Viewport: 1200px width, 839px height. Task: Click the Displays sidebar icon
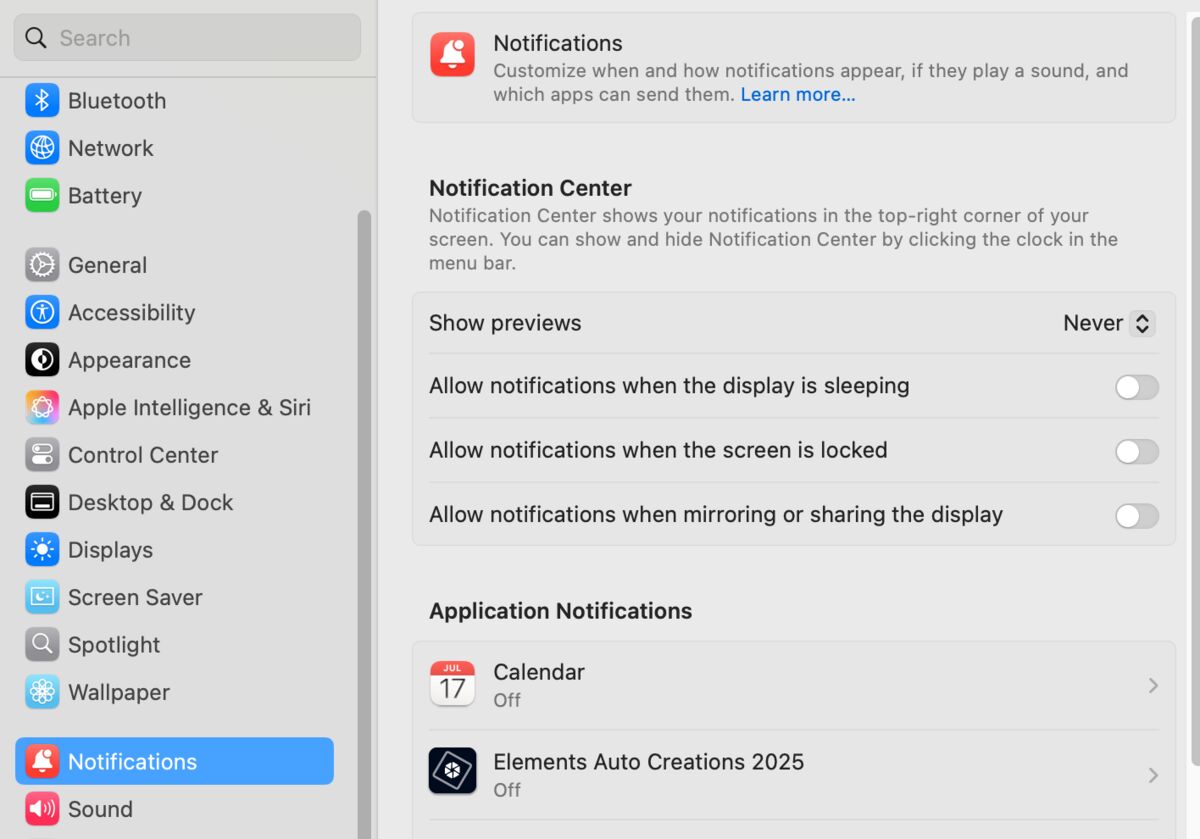(x=42, y=549)
